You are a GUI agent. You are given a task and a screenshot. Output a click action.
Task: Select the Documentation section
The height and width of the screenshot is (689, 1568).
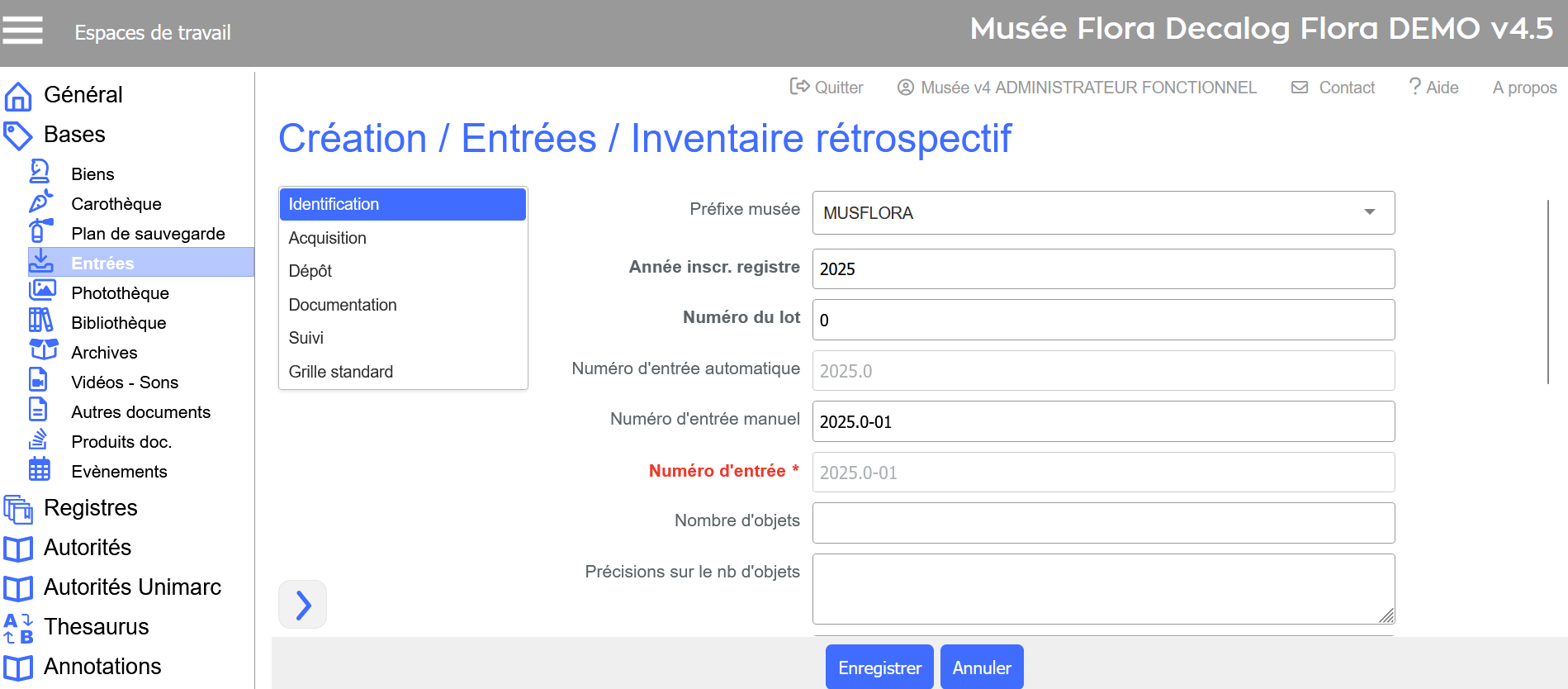pos(343,305)
